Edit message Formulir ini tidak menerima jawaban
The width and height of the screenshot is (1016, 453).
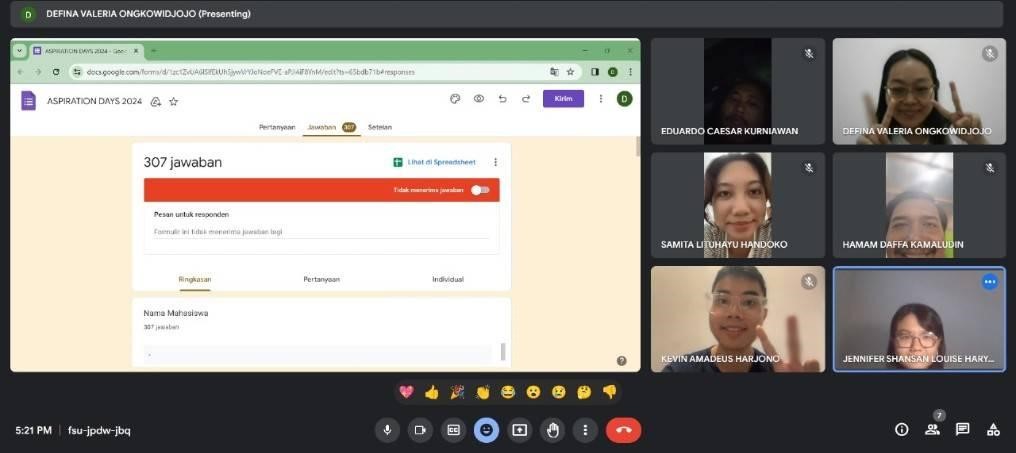click(x=321, y=231)
